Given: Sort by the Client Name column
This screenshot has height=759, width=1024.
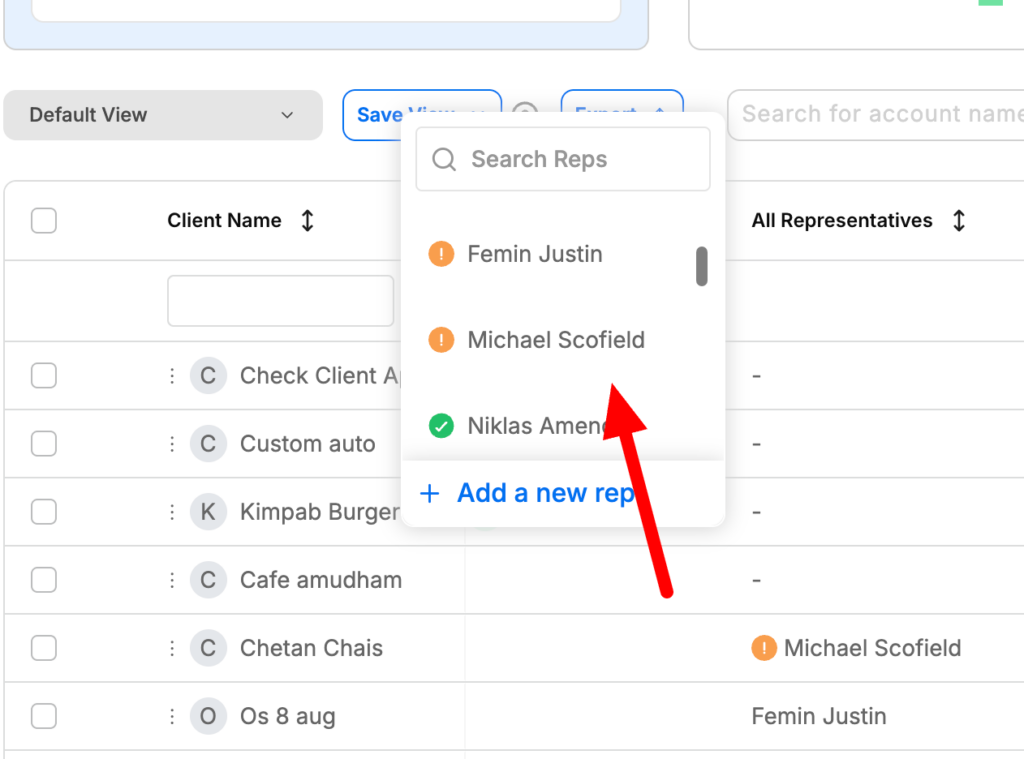Looking at the screenshot, I should (307, 220).
